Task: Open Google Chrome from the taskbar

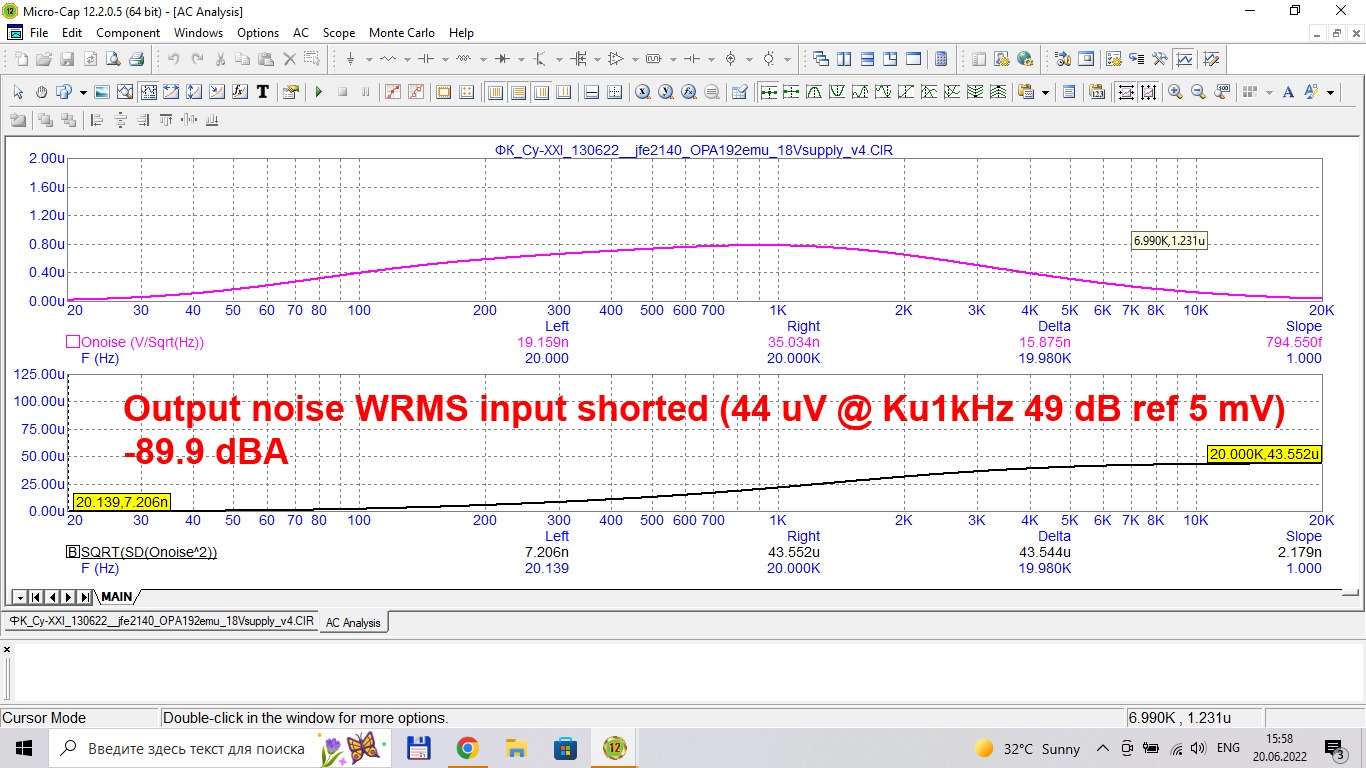Action: tap(467, 748)
